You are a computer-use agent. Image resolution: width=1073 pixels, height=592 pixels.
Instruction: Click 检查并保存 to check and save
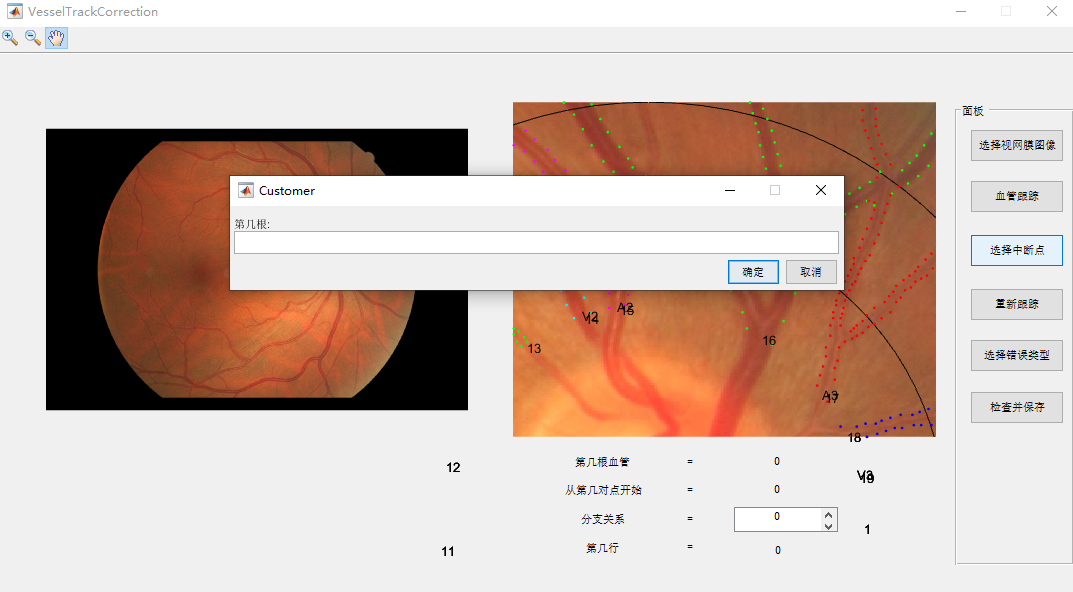click(1016, 407)
